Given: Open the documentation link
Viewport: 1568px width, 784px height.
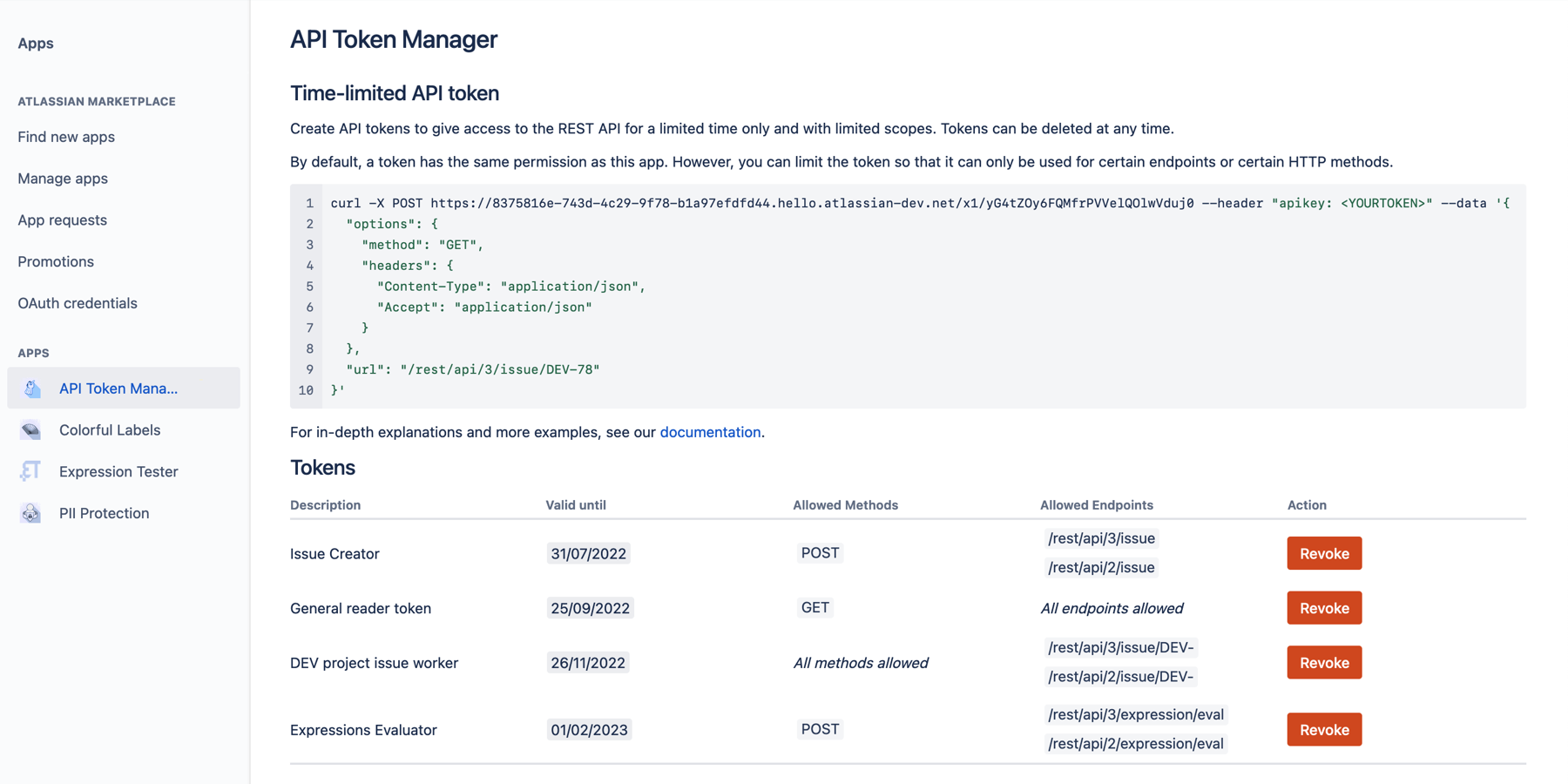Looking at the screenshot, I should point(710,432).
